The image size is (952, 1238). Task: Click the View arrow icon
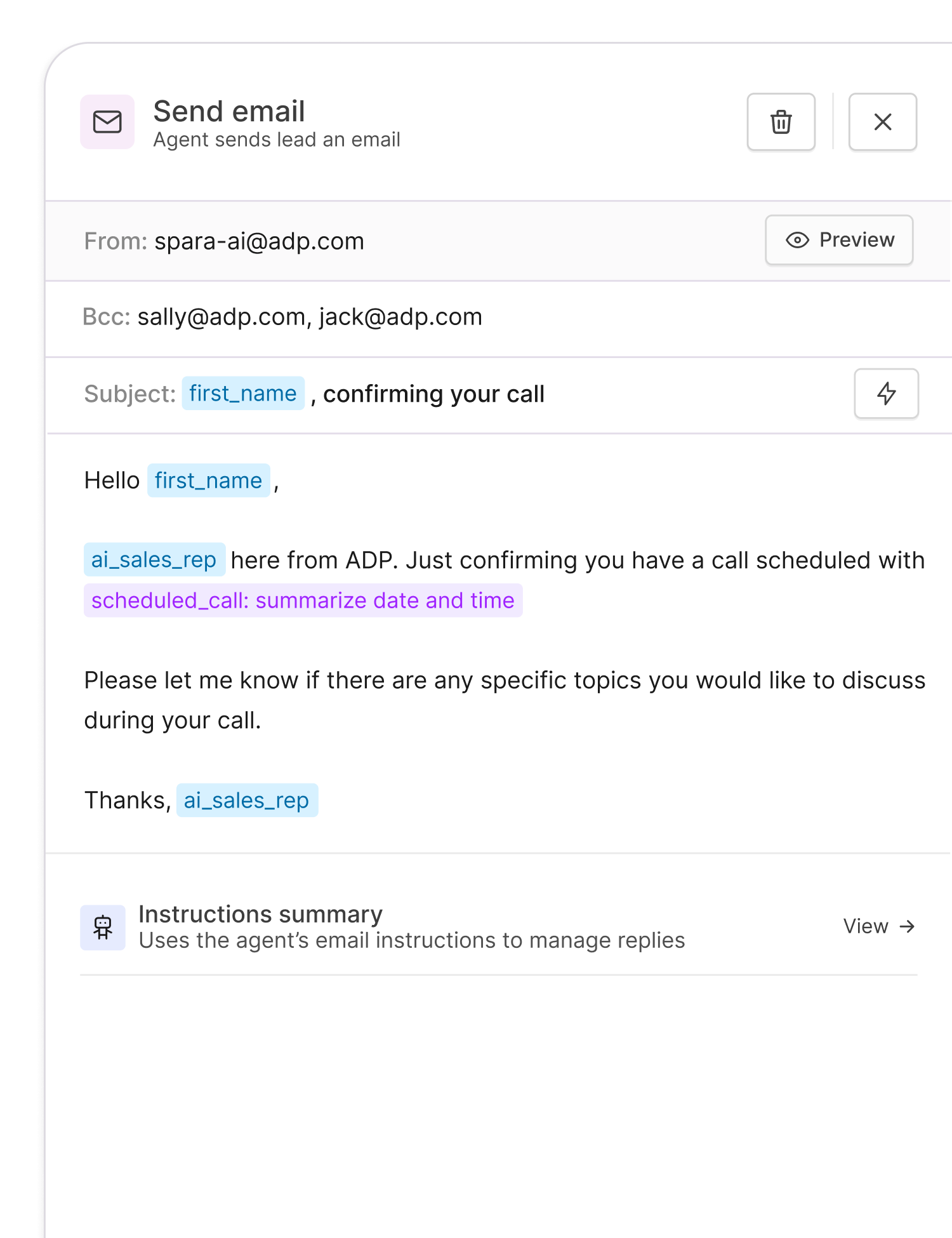coord(908,926)
